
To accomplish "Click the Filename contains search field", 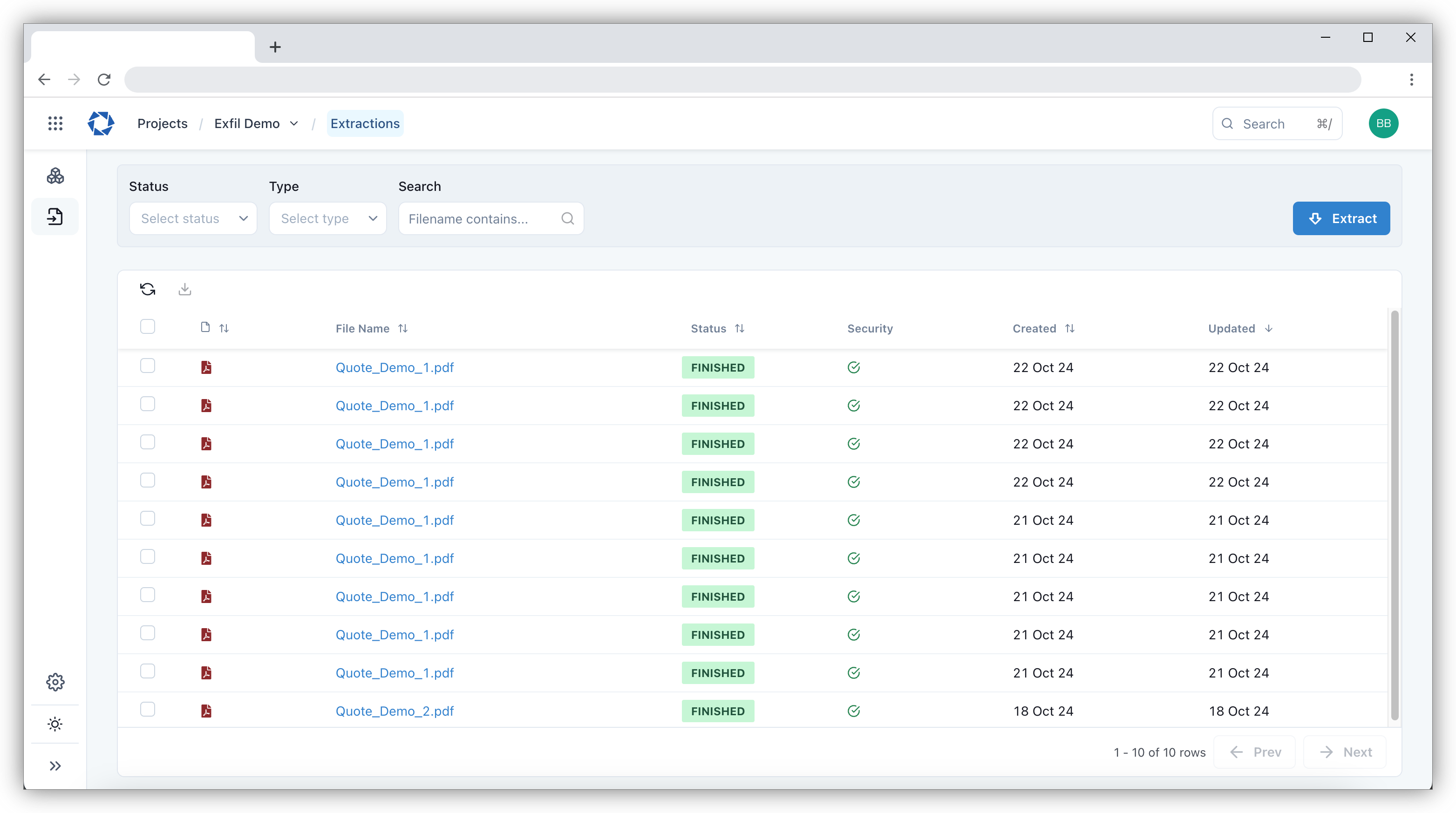I will [x=480, y=219].
